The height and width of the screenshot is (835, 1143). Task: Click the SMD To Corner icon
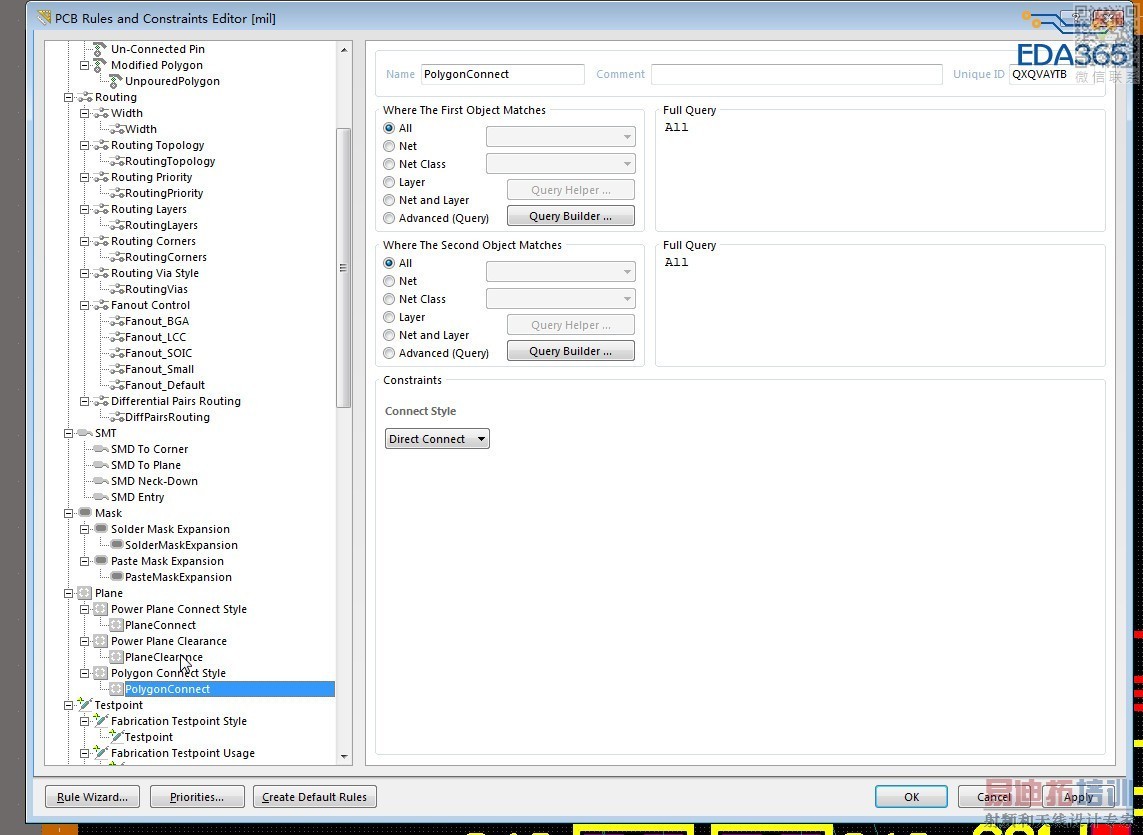pyautogui.click(x=101, y=449)
